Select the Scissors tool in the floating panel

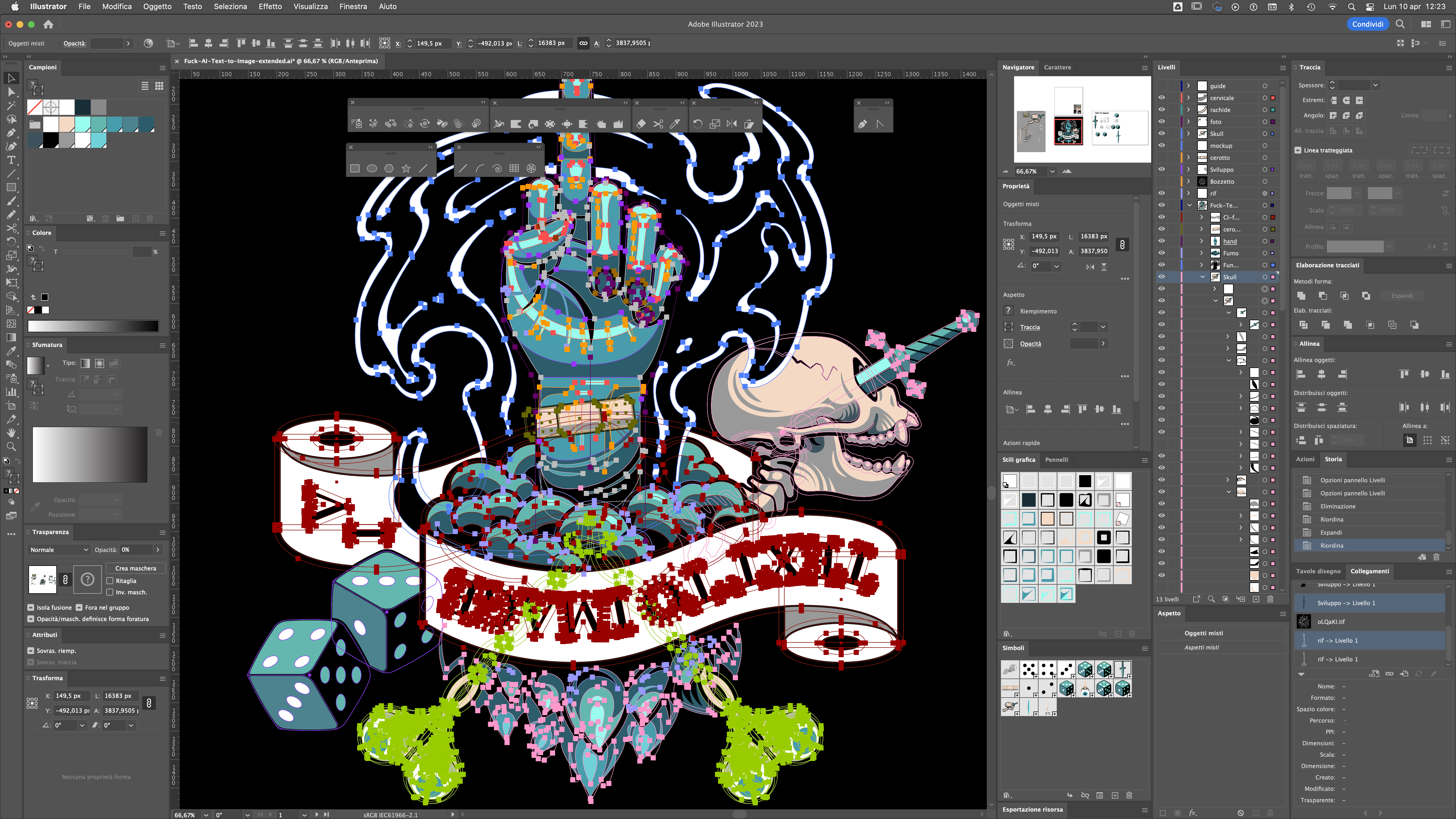(658, 124)
